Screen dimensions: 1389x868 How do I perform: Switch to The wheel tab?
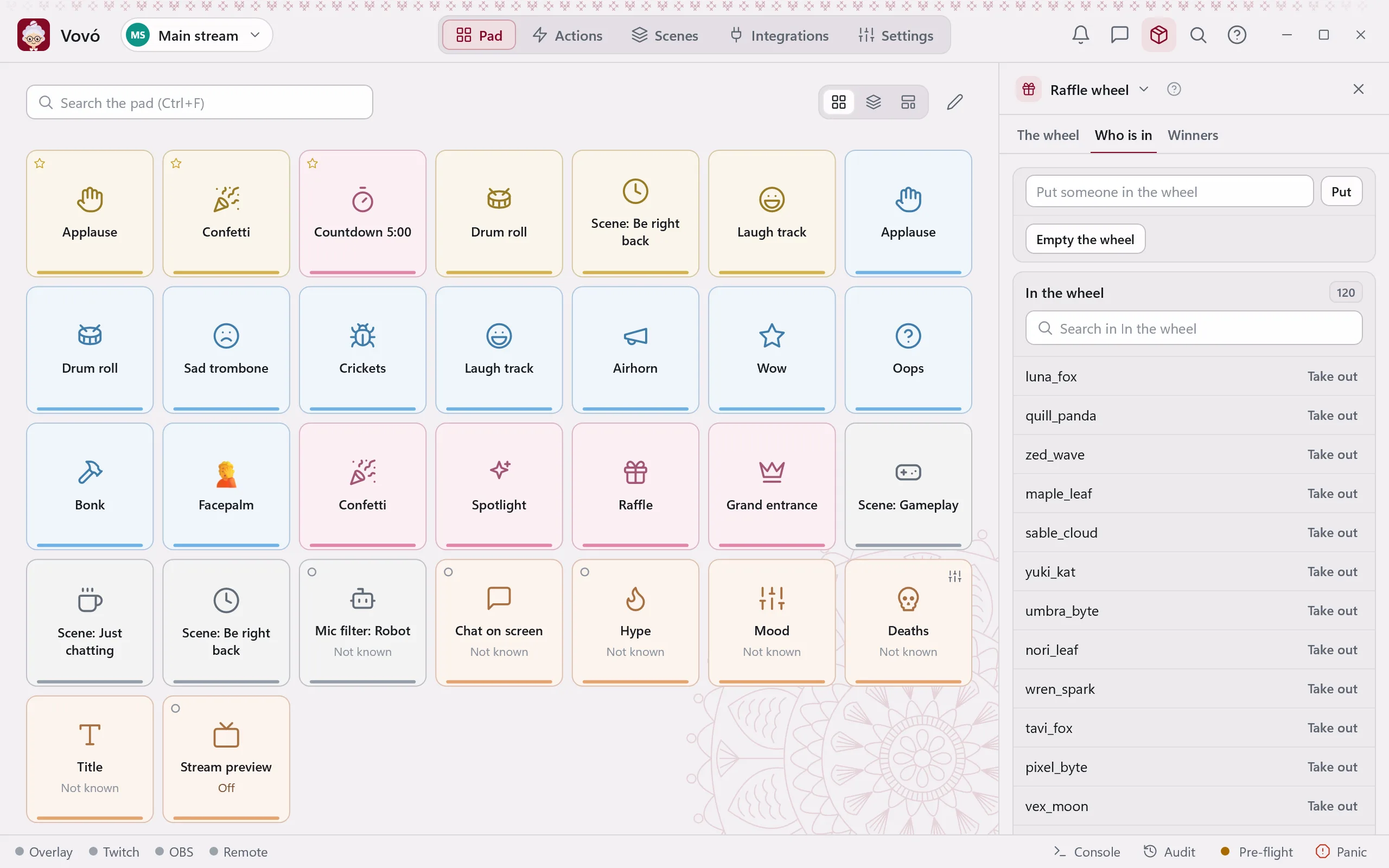tap(1048, 135)
